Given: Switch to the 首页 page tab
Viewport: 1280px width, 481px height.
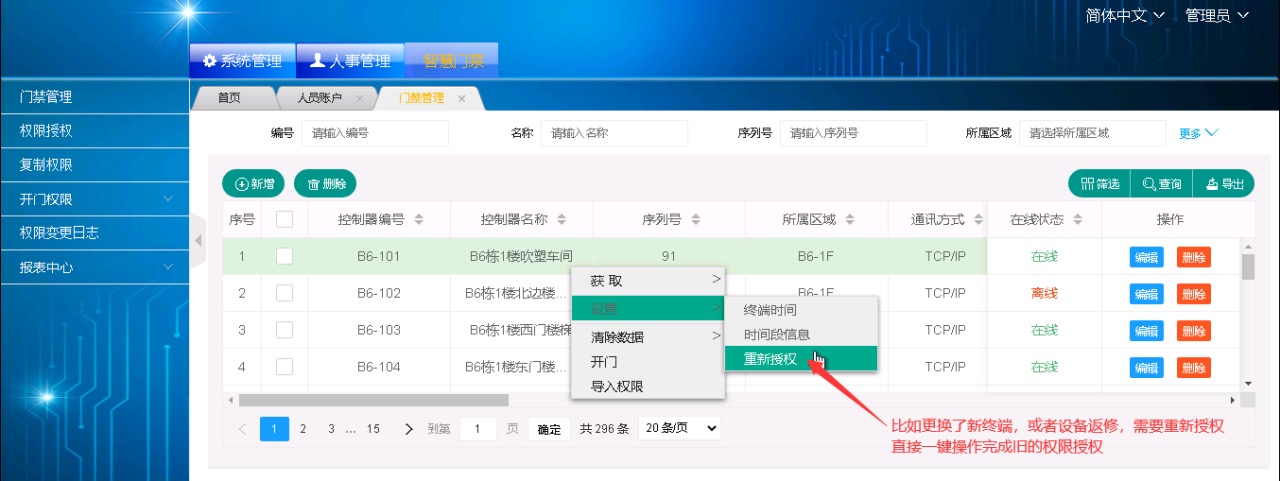Looking at the screenshot, I should point(229,98).
